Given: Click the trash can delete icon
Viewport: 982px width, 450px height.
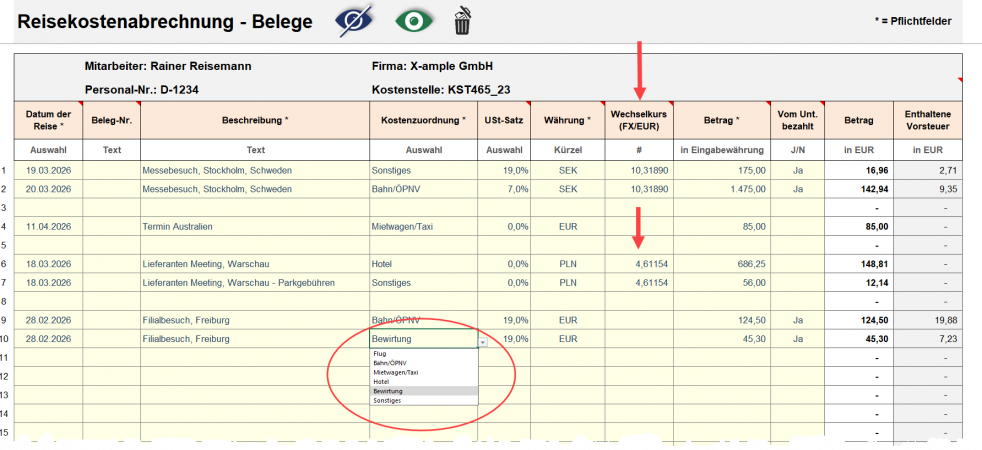Looking at the screenshot, I should click(462, 21).
